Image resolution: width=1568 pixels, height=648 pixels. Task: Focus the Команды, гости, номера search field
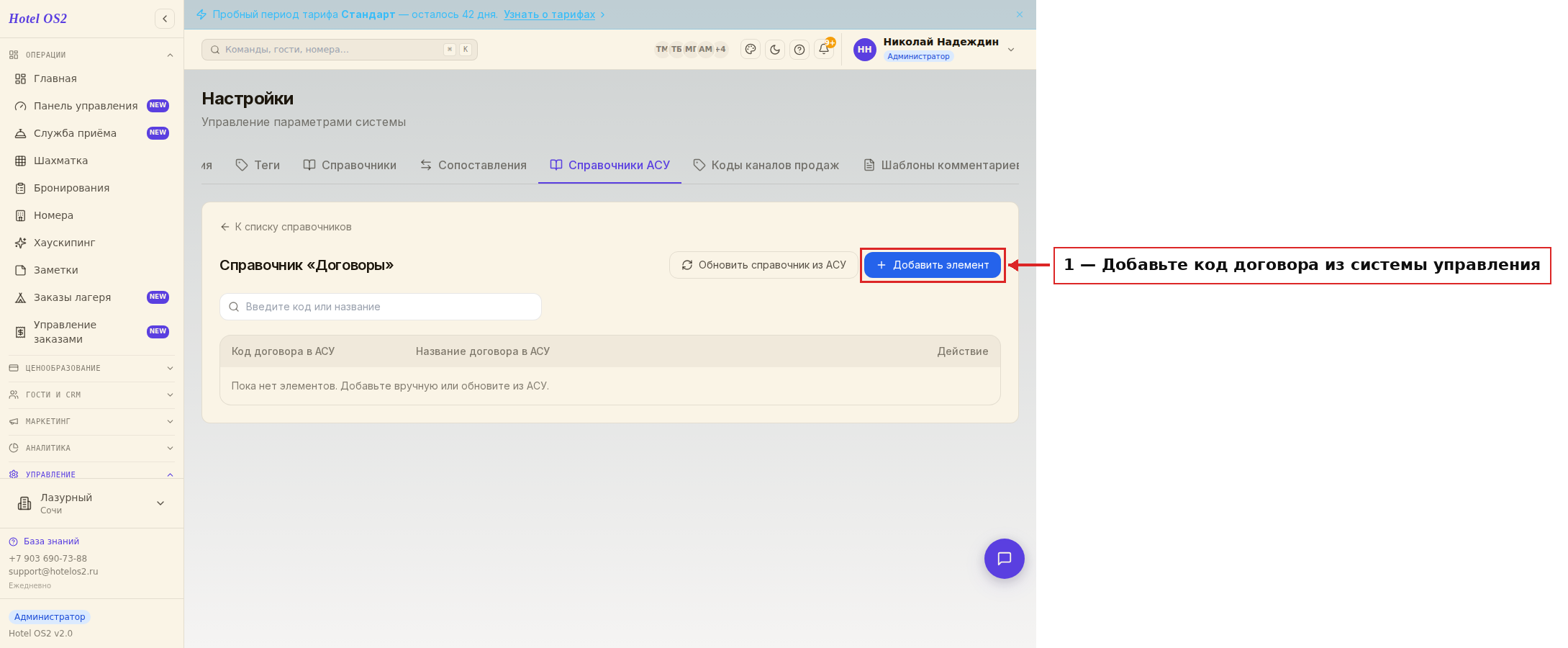pos(340,50)
